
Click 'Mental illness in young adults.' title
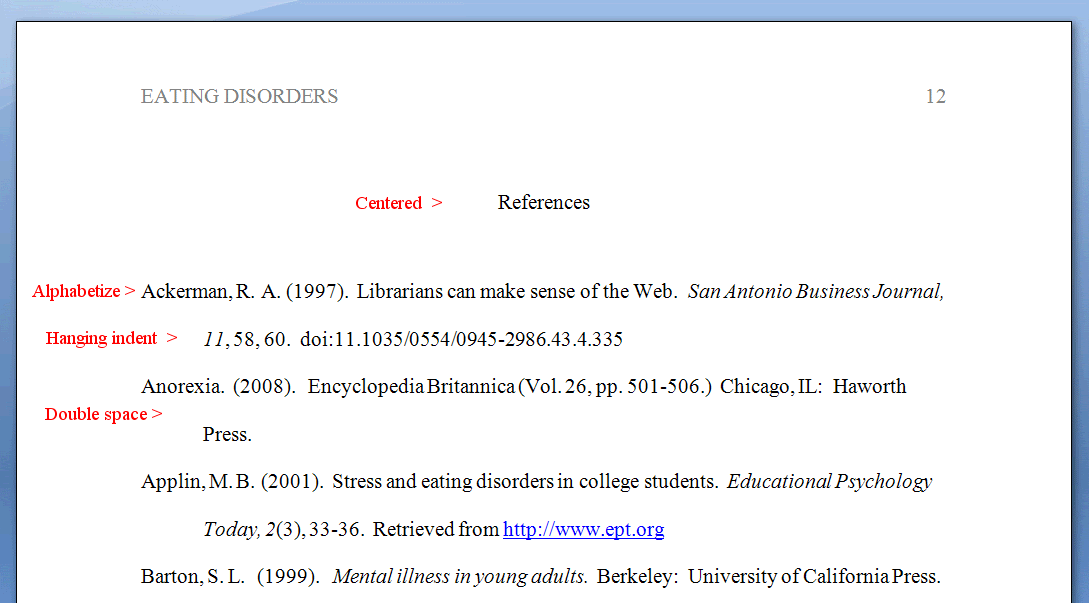click(460, 577)
